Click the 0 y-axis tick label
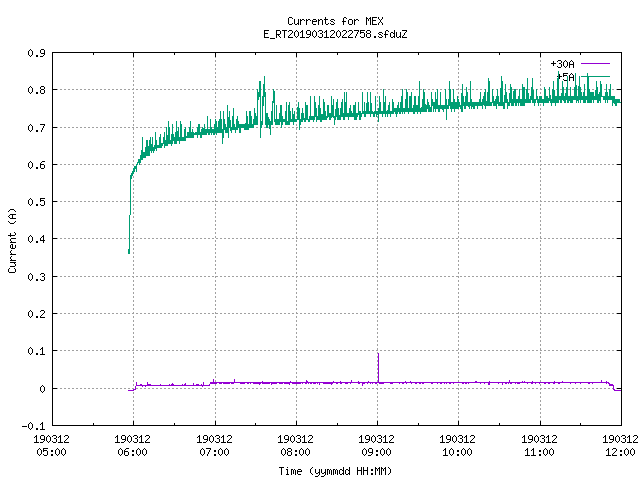The height and width of the screenshot is (480, 640). pyautogui.click(x=42, y=389)
